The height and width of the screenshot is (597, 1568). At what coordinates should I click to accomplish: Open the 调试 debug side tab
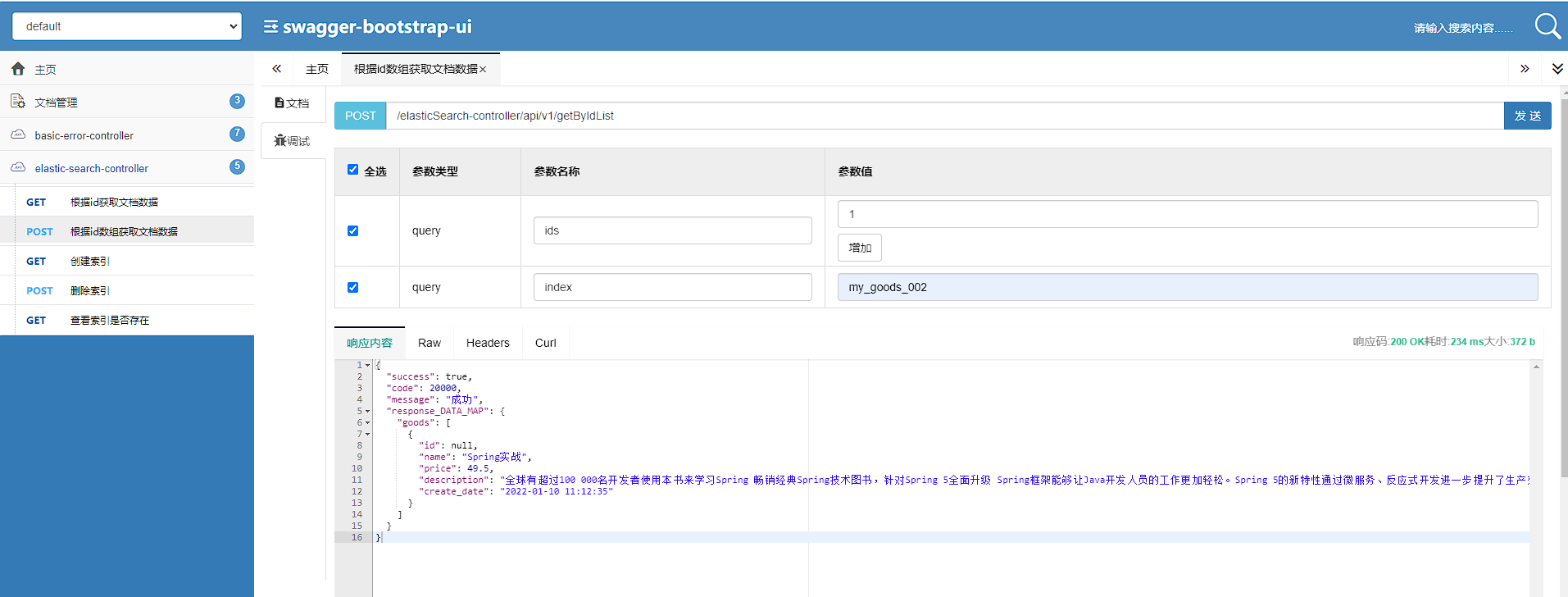293,141
